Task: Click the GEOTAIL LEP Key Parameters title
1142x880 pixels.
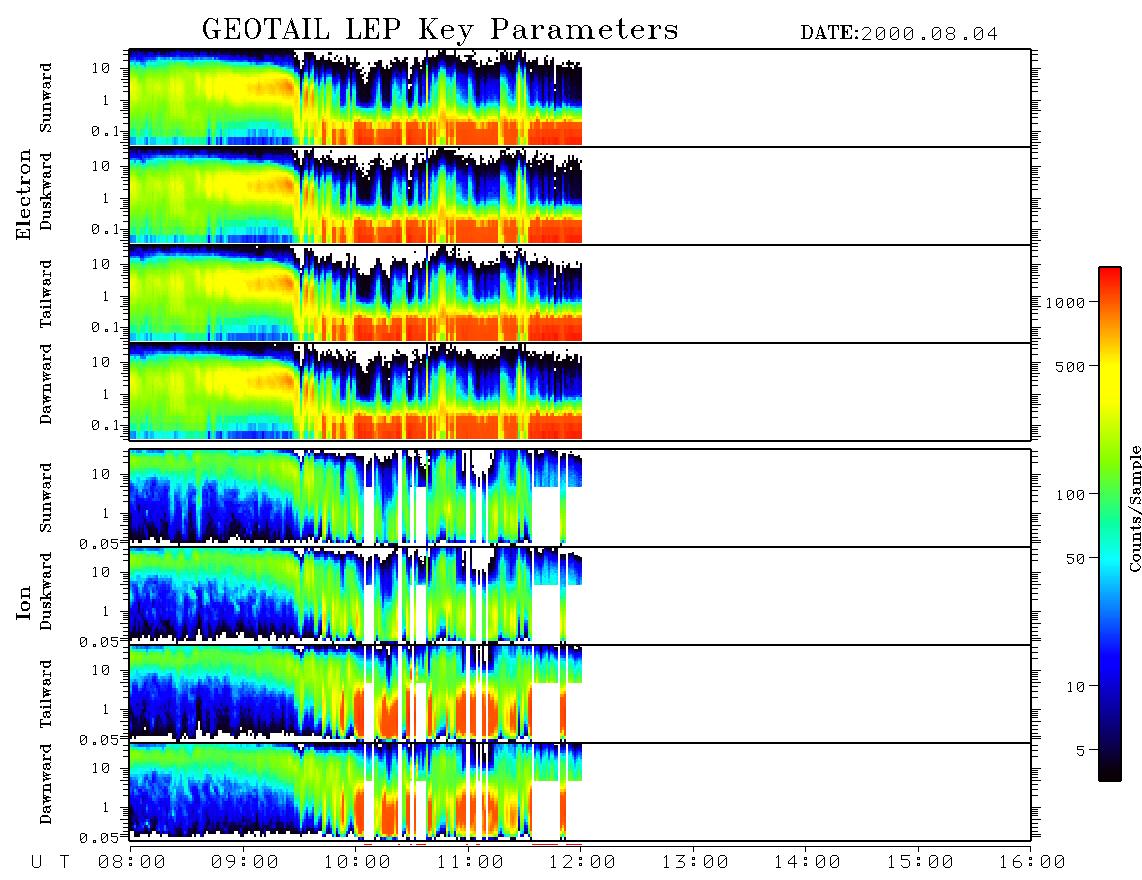Action: click(x=440, y=30)
